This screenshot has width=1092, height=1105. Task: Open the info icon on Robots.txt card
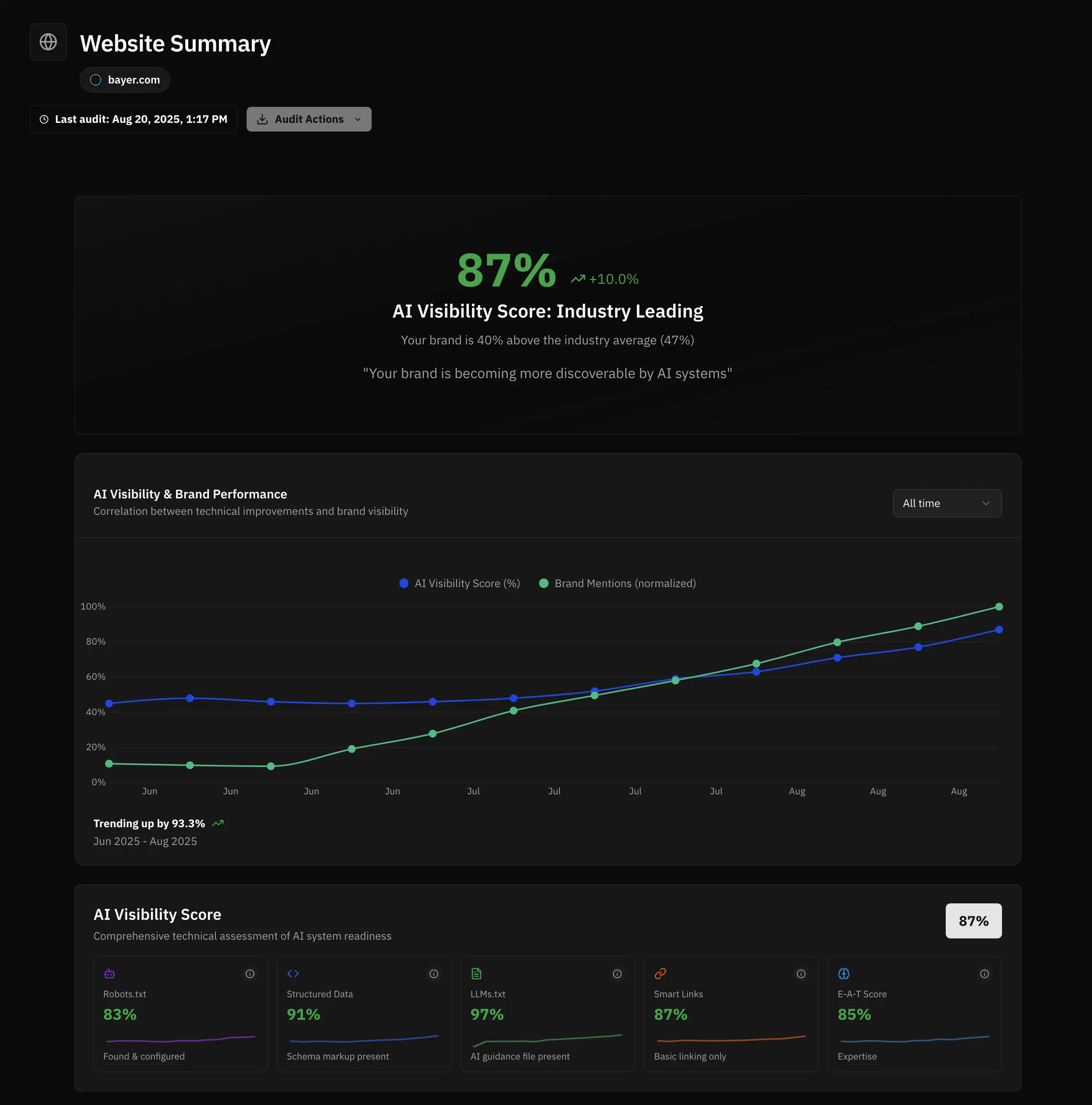tap(250, 973)
